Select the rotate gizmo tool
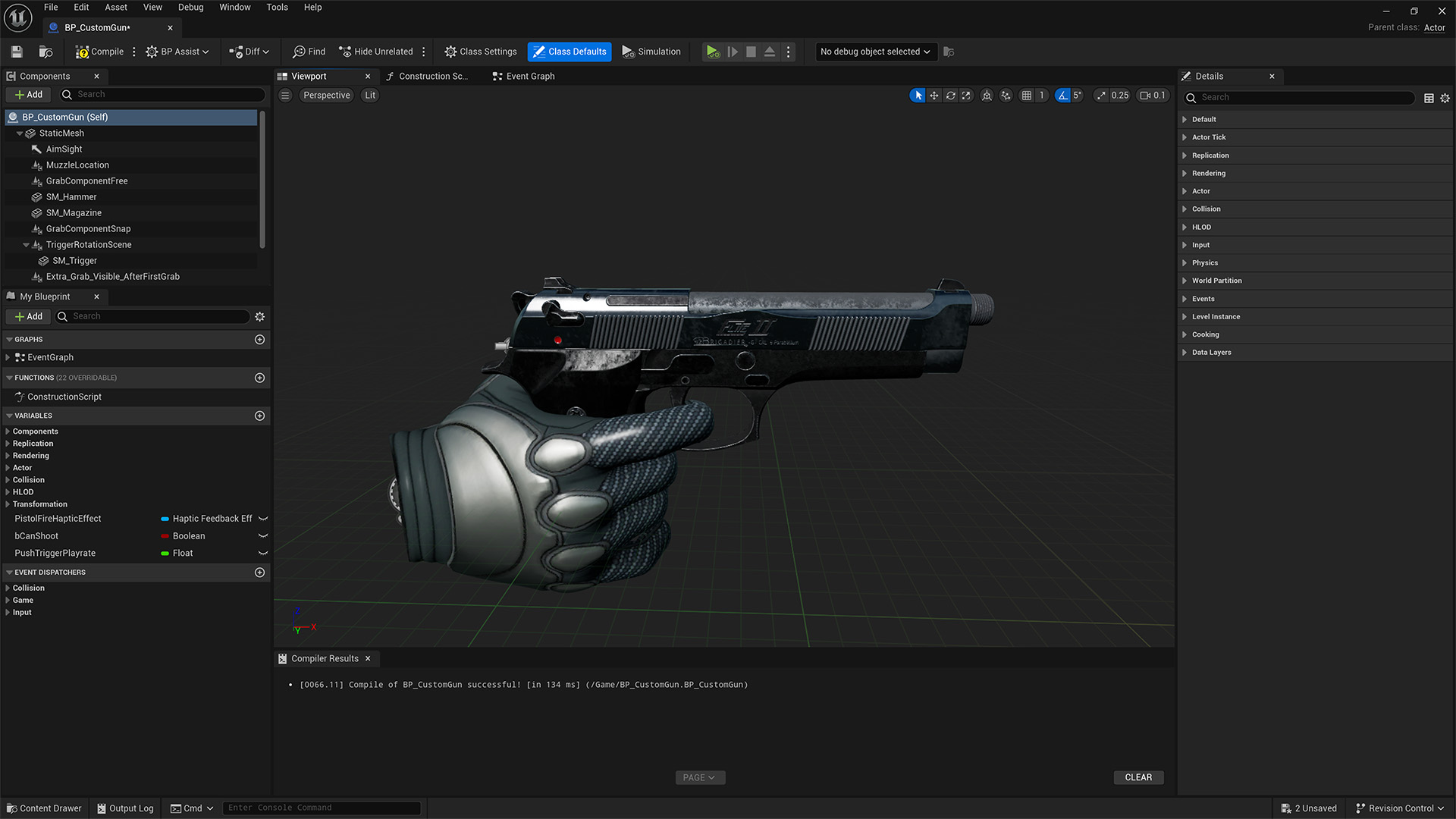1456x819 pixels. tap(950, 96)
